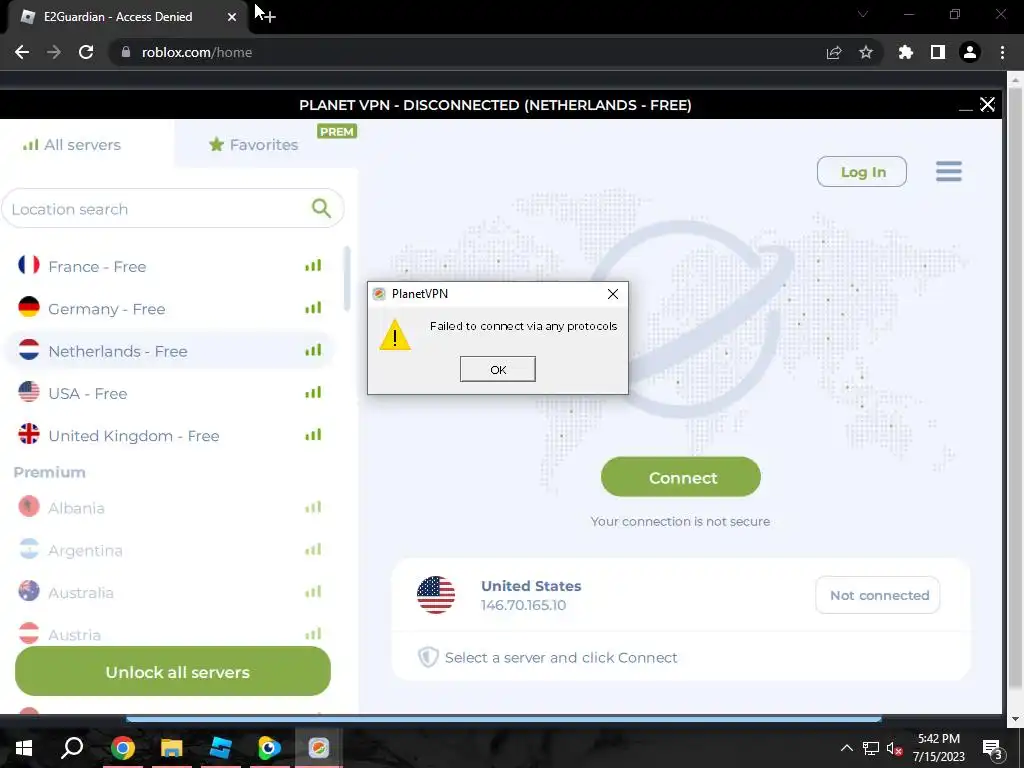
Task: Click the IP address 146.70.165.10
Action: click(x=523, y=605)
